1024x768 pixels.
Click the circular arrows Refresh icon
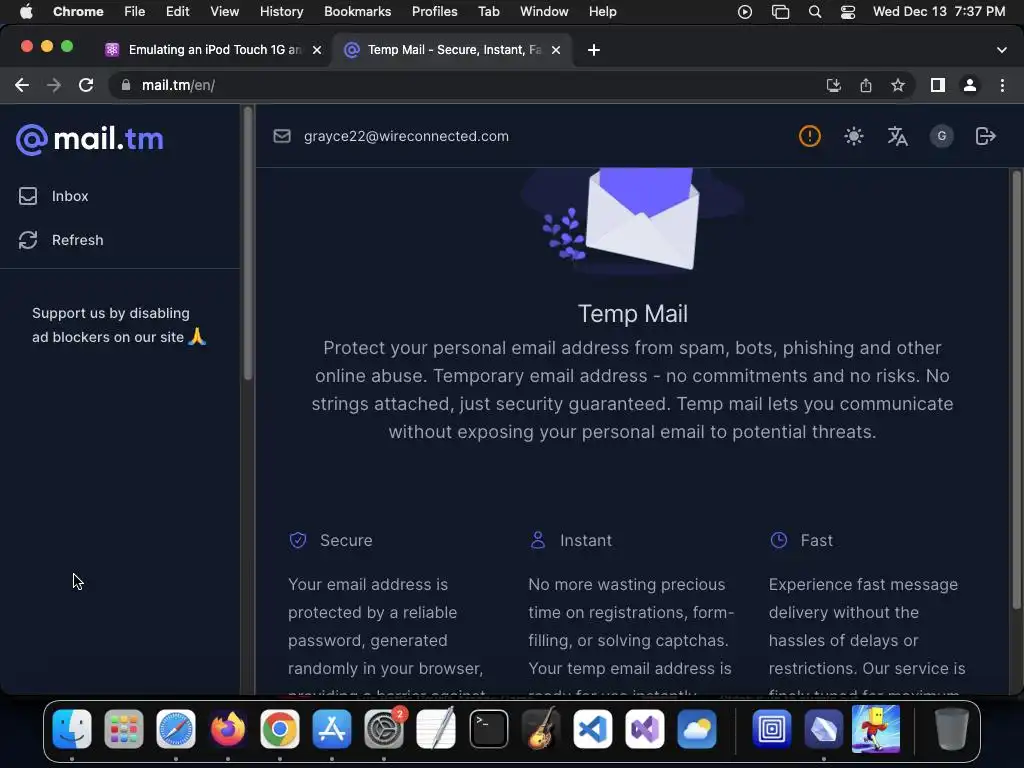[x=27, y=240]
